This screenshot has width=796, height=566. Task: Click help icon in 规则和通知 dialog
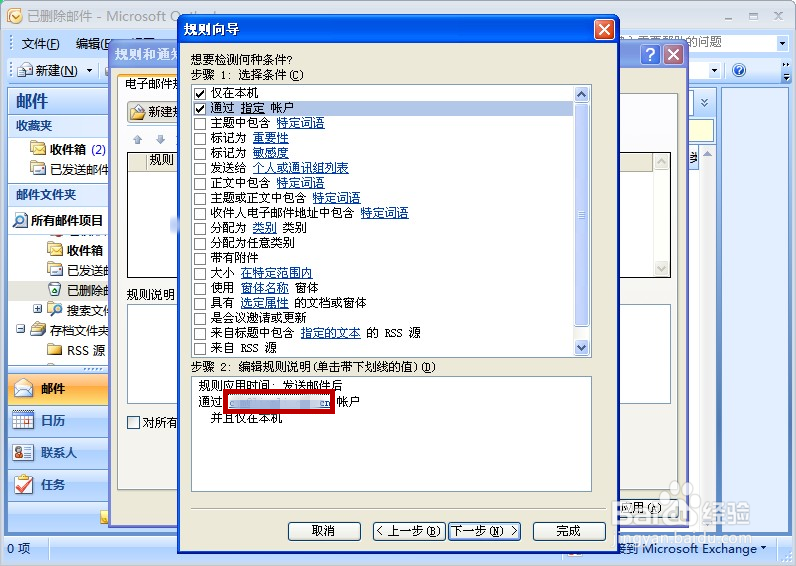650,54
